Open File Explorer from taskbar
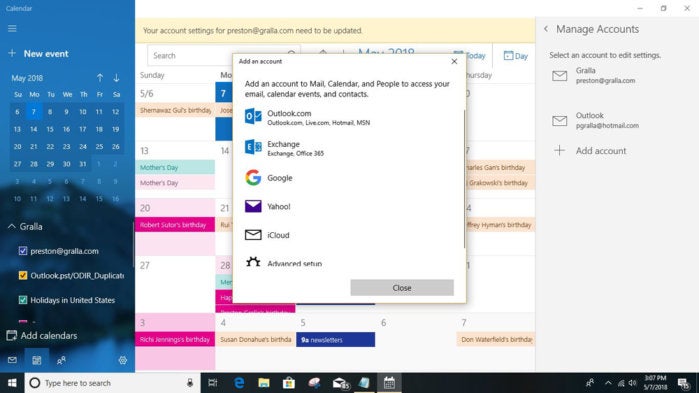The image size is (699, 393). click(x=264, y=383)
